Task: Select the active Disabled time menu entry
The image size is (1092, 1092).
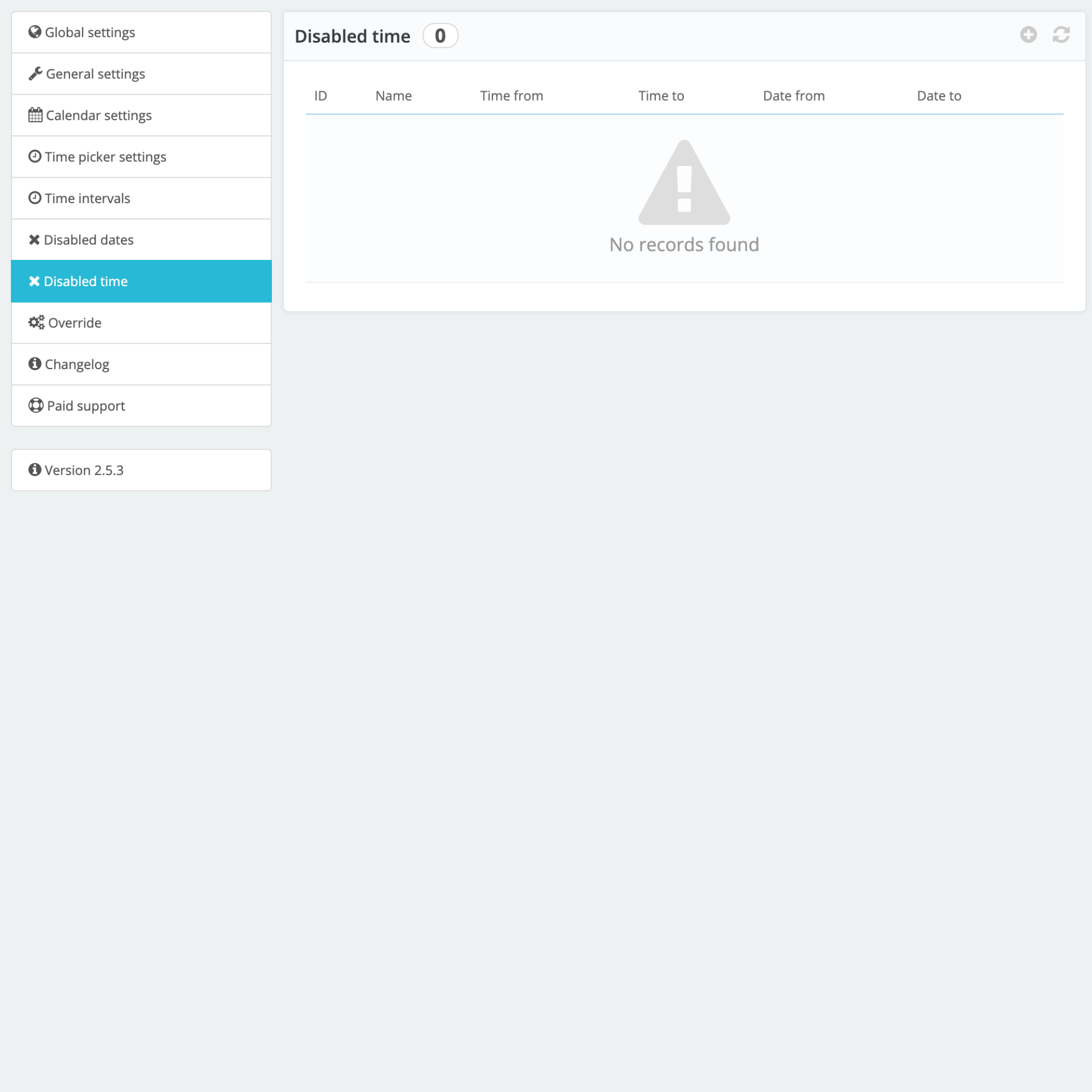Action: 85,282
